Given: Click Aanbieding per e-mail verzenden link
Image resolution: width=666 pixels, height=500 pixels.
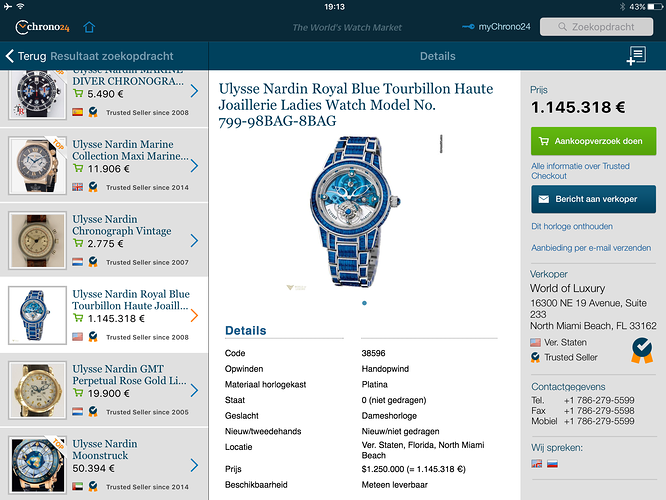Looking at the screenshot, I should [591, 248].
